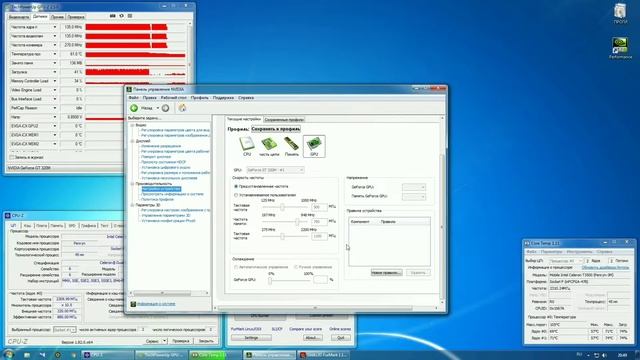Open the Файл menu in NVIDIA panel

point(133,98)
